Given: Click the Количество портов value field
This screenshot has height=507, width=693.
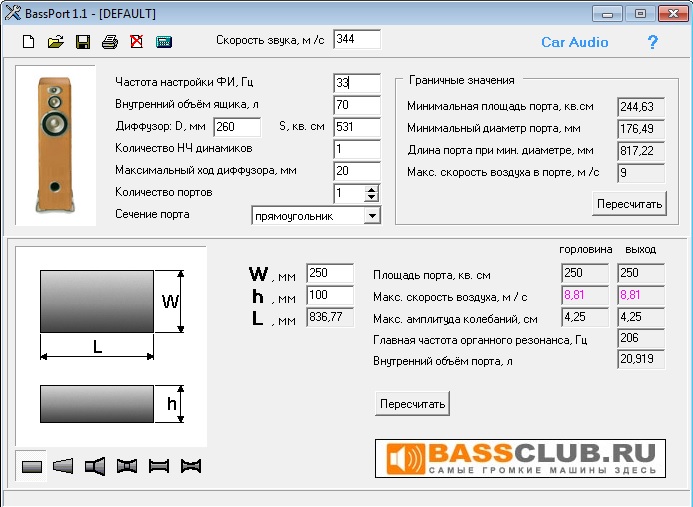Looking at the screenshot, I should point(349,194).
